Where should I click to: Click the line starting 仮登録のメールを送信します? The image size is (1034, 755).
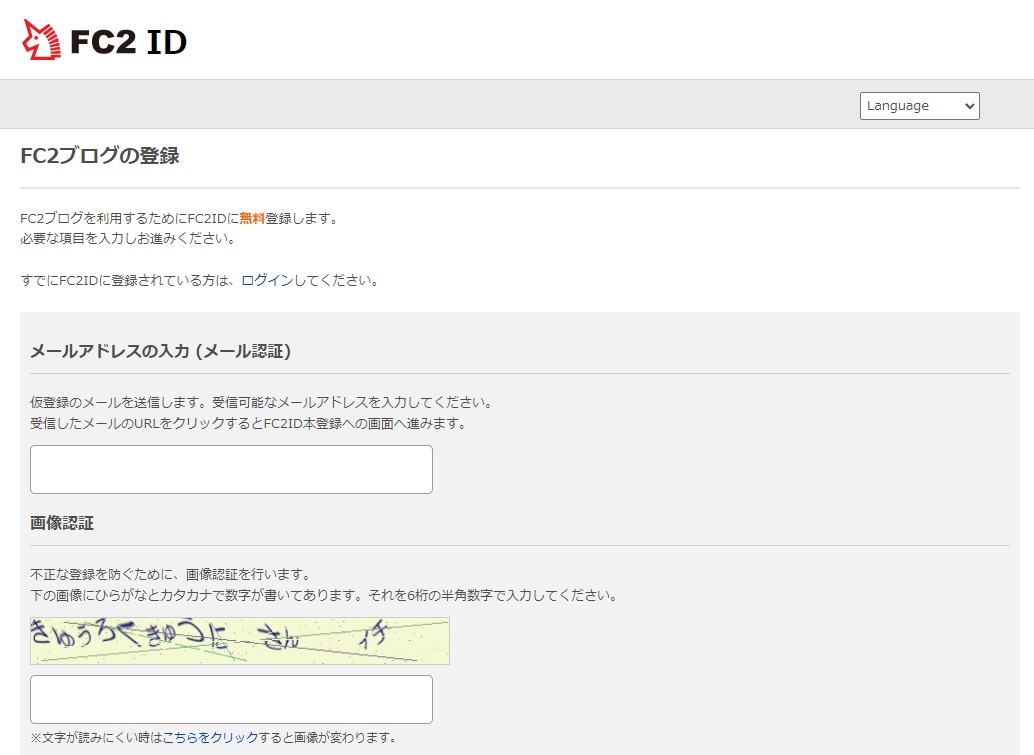(261, 402)
